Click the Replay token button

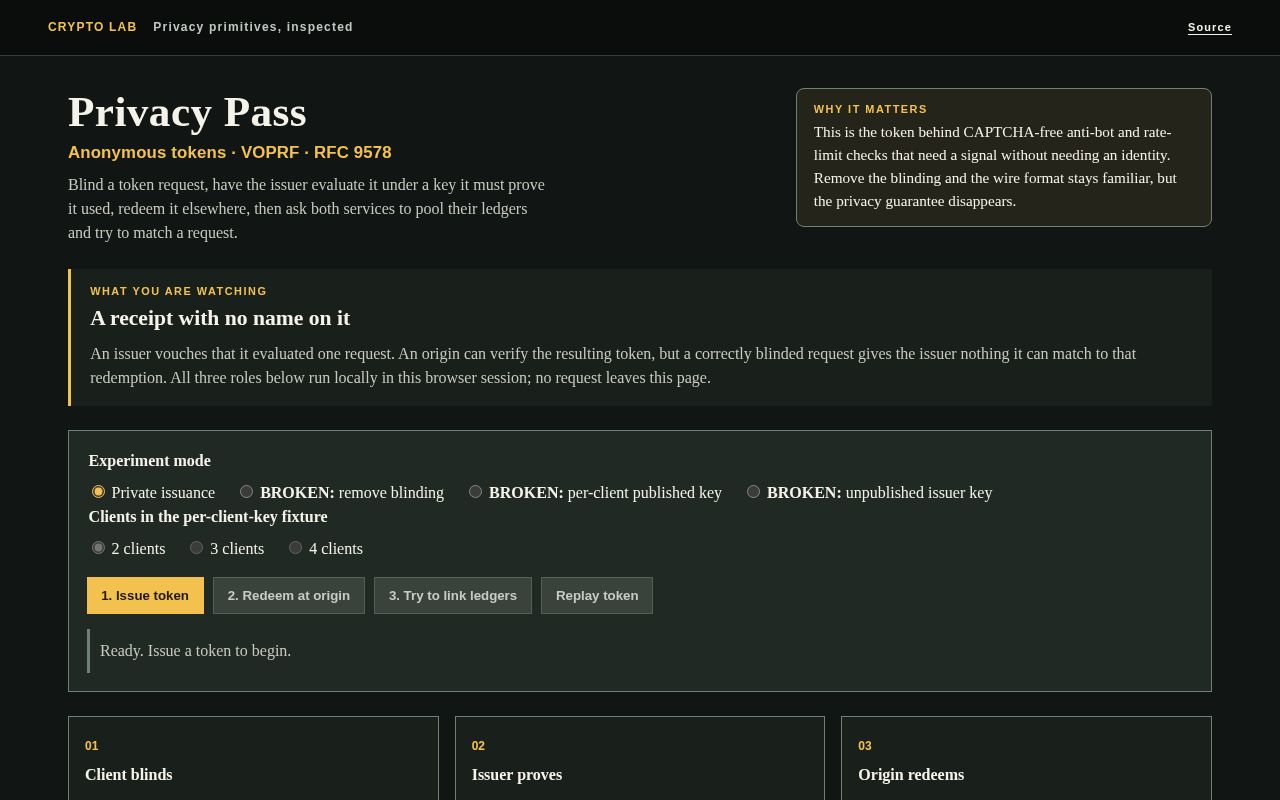(597, 595)
